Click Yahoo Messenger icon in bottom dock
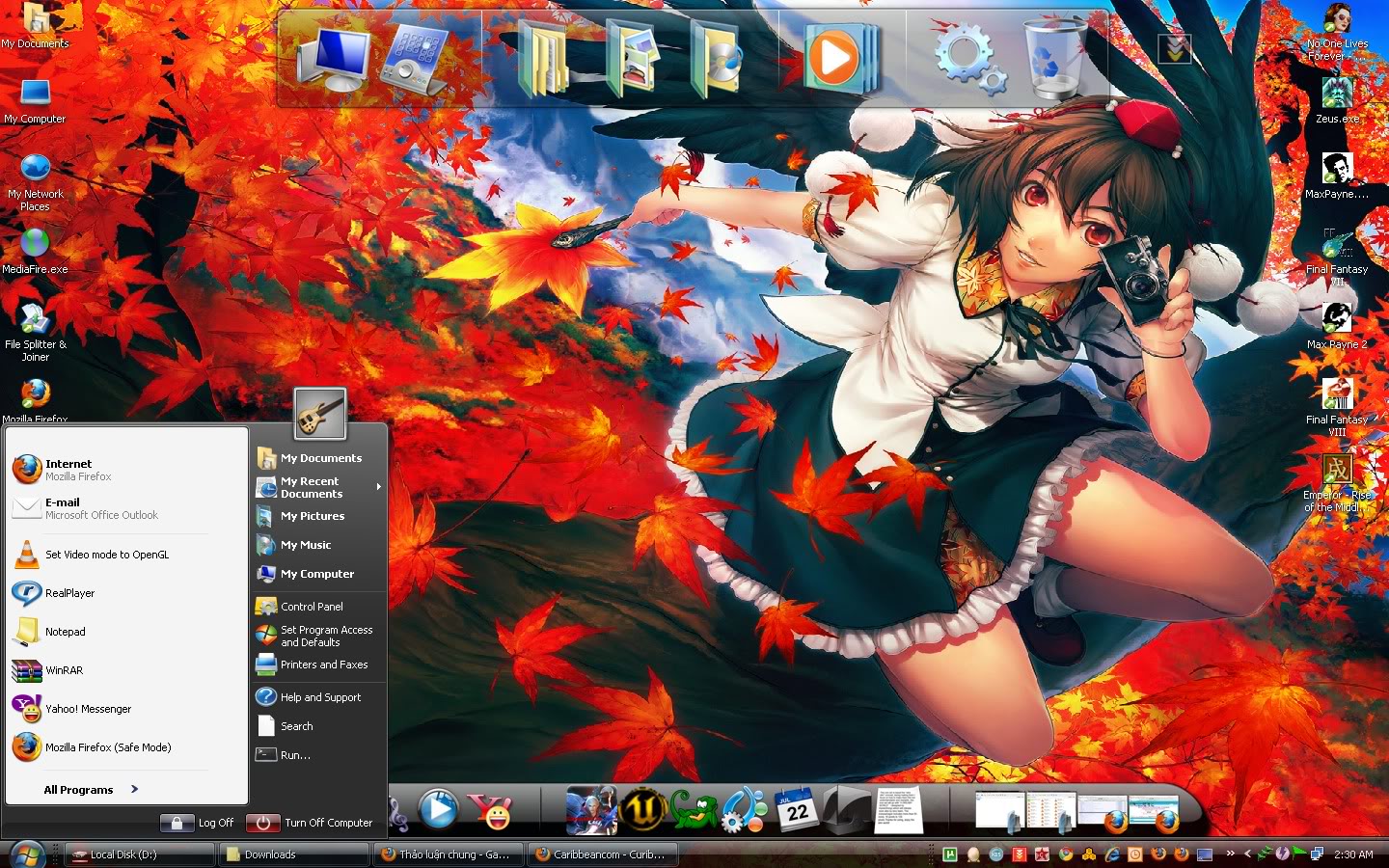 coord(490,811)
